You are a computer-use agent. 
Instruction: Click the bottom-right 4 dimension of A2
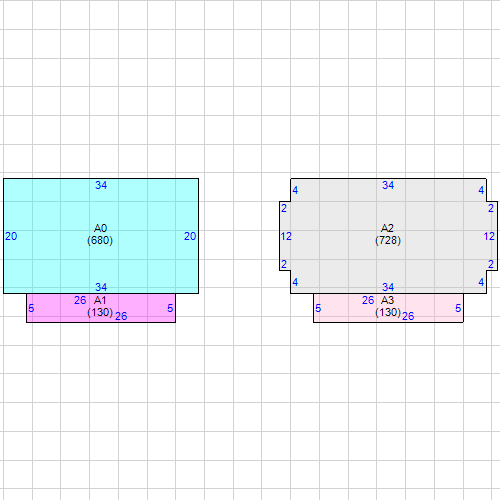[481, 282]
